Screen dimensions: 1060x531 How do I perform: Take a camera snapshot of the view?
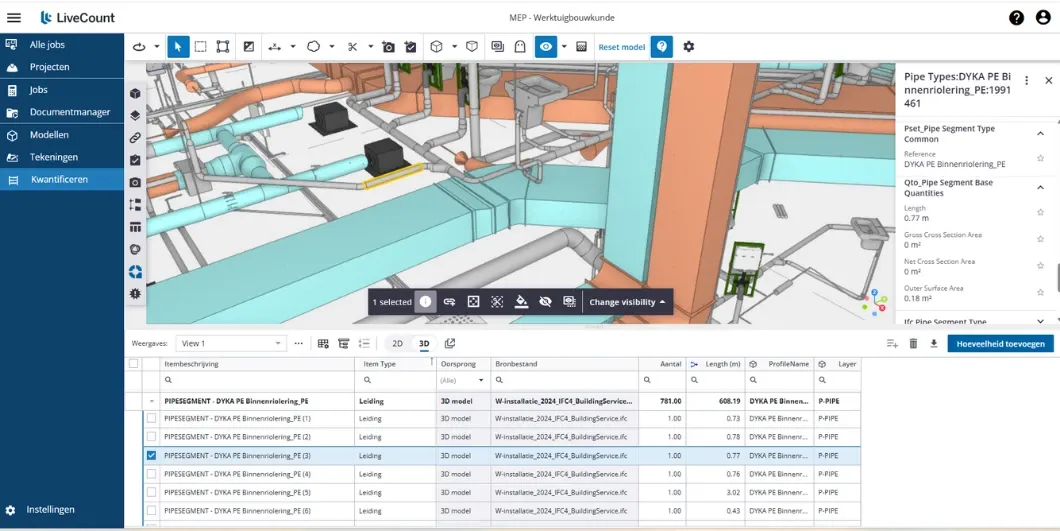389,47
